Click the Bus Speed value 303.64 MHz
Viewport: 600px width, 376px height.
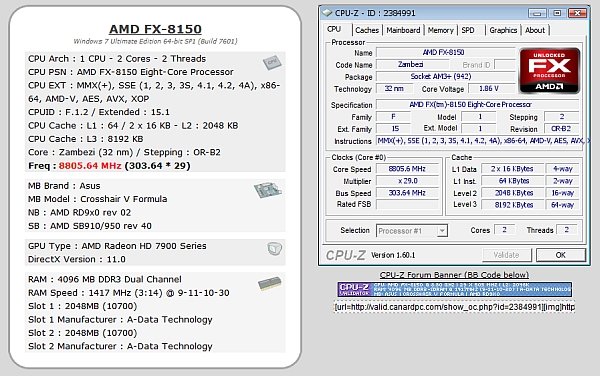coord(407,193)
